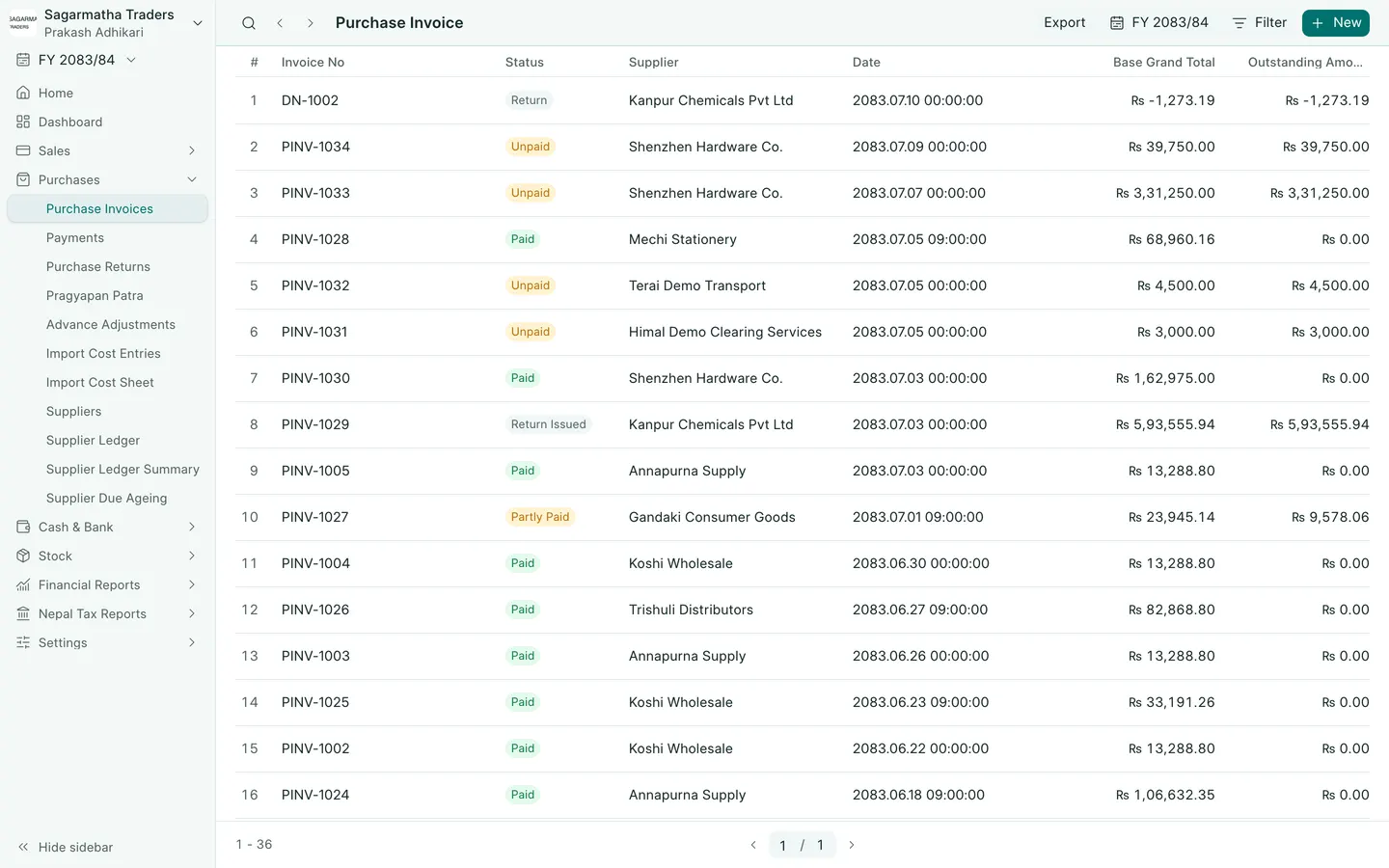
Task: Go to previous page in pagination
Action: pos(753,845)
